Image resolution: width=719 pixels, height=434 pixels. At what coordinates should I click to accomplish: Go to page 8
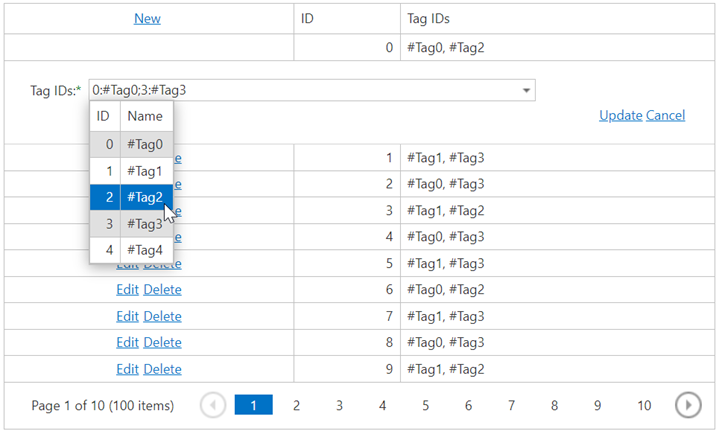[x=554, y=405]
